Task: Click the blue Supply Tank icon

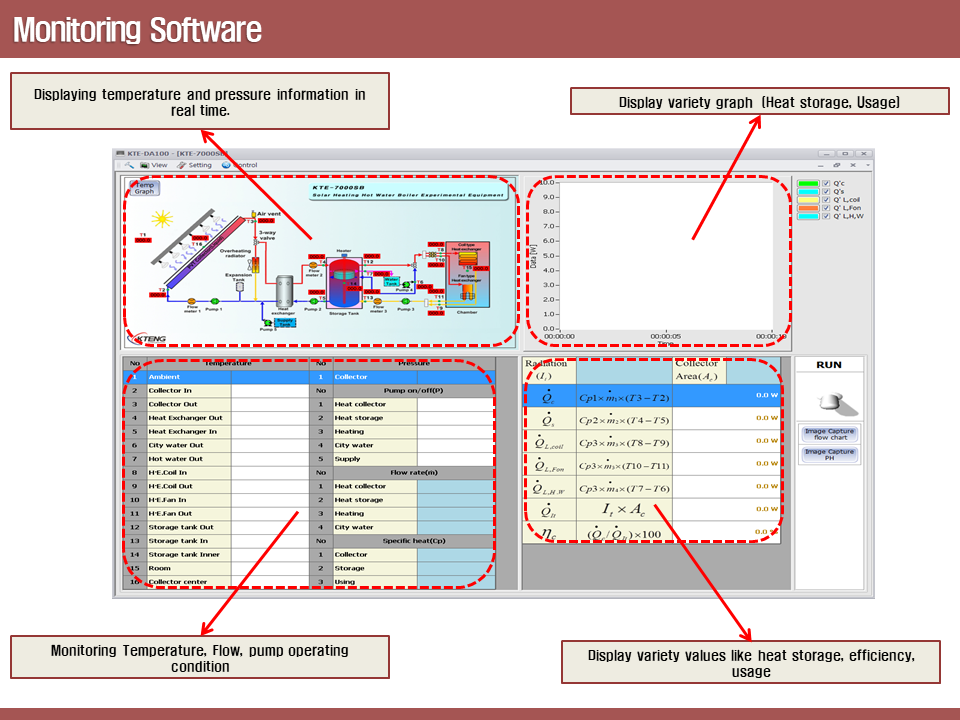Action: tap(284, 322)
